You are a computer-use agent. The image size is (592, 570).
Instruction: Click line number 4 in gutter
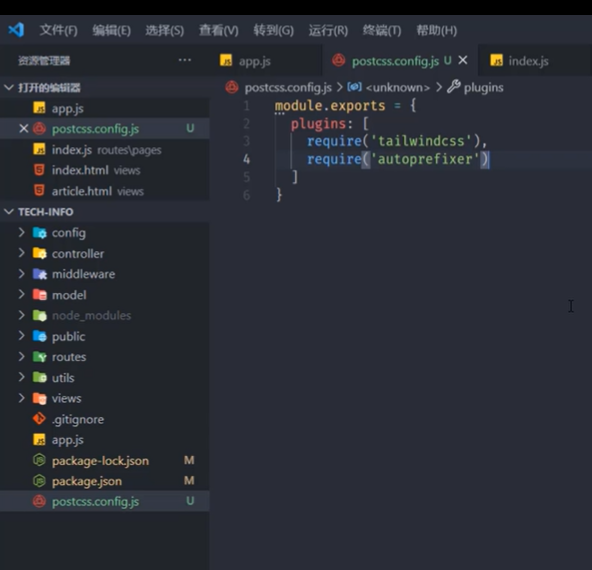click(x=247, y=159)
